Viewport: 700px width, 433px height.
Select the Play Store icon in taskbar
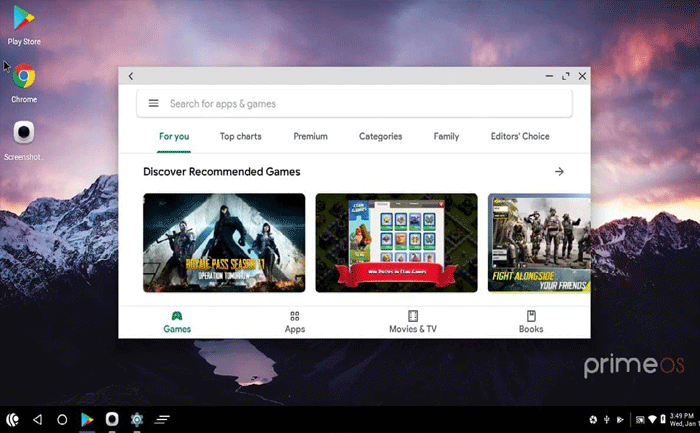point(87,420)
